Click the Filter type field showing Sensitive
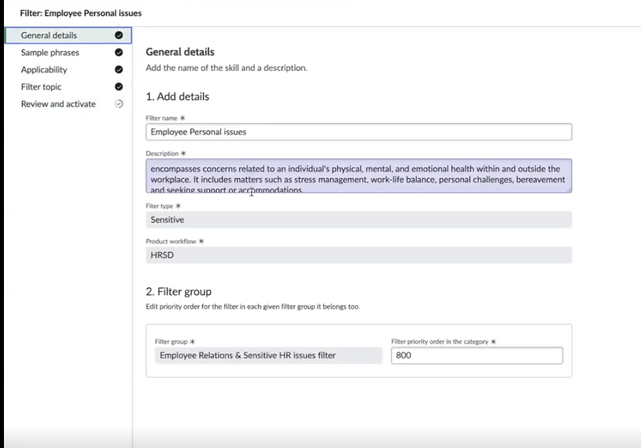 click(x=359, y=220)
